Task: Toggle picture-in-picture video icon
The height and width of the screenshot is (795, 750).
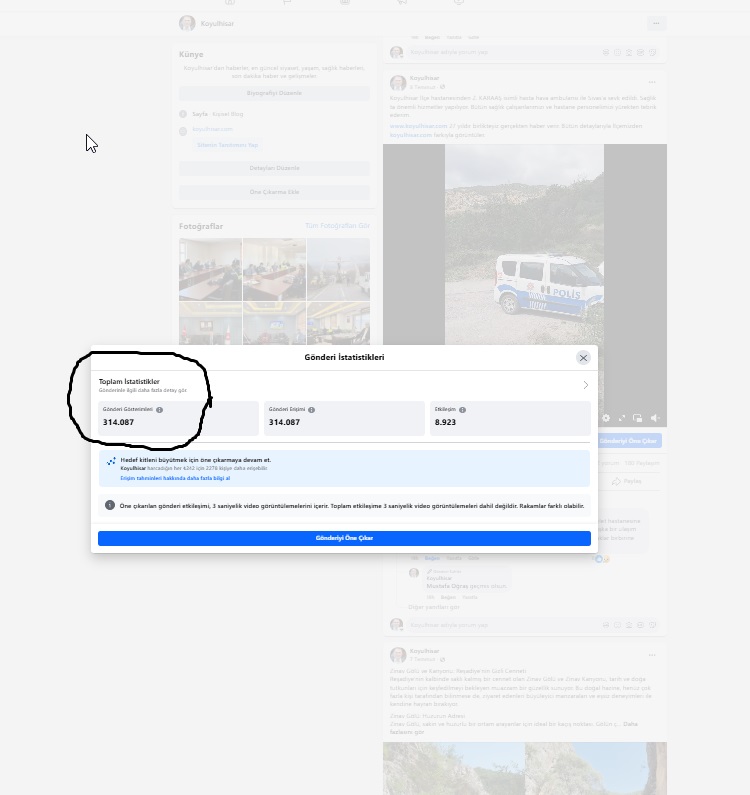Action: [637, 418]
